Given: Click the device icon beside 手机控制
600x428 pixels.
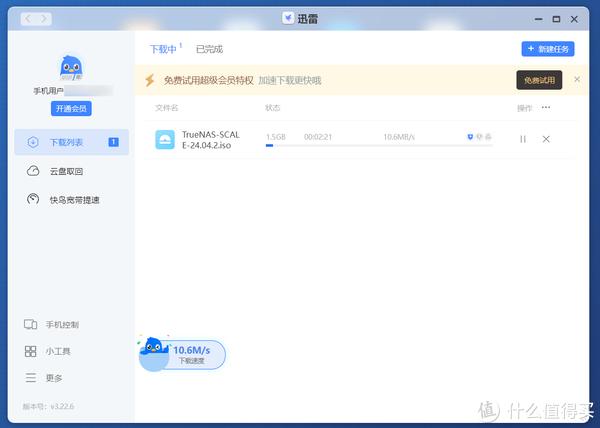Looking at the screenshot, I should point(31,325).
